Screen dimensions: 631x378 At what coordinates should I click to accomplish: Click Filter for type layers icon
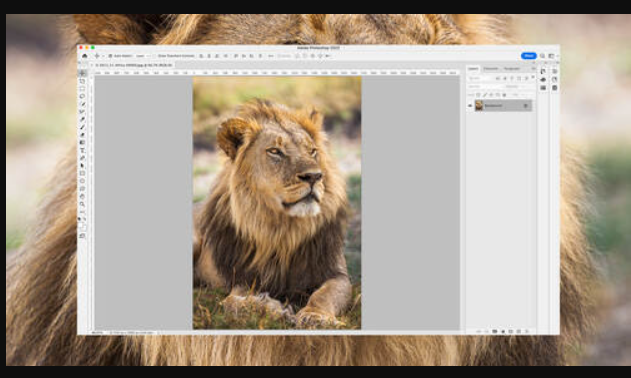pos(512,78)
